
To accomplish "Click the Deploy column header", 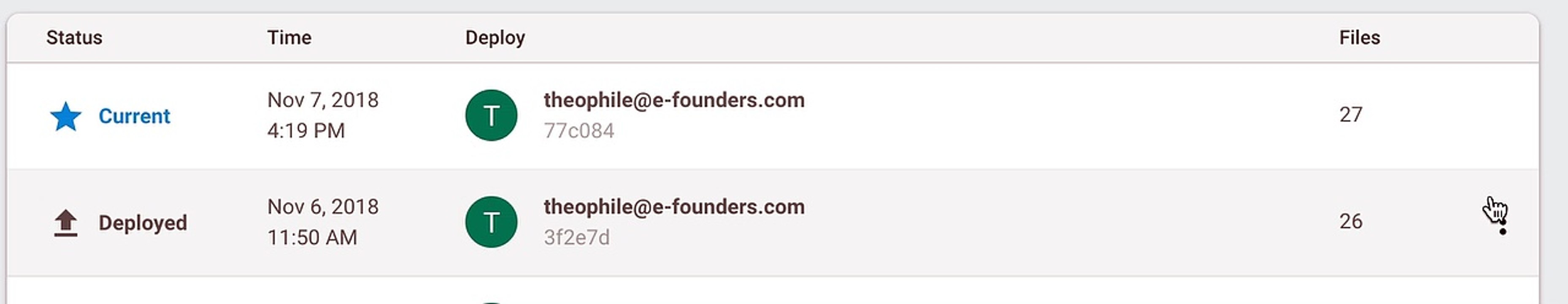I will click(x=495, y=38).
